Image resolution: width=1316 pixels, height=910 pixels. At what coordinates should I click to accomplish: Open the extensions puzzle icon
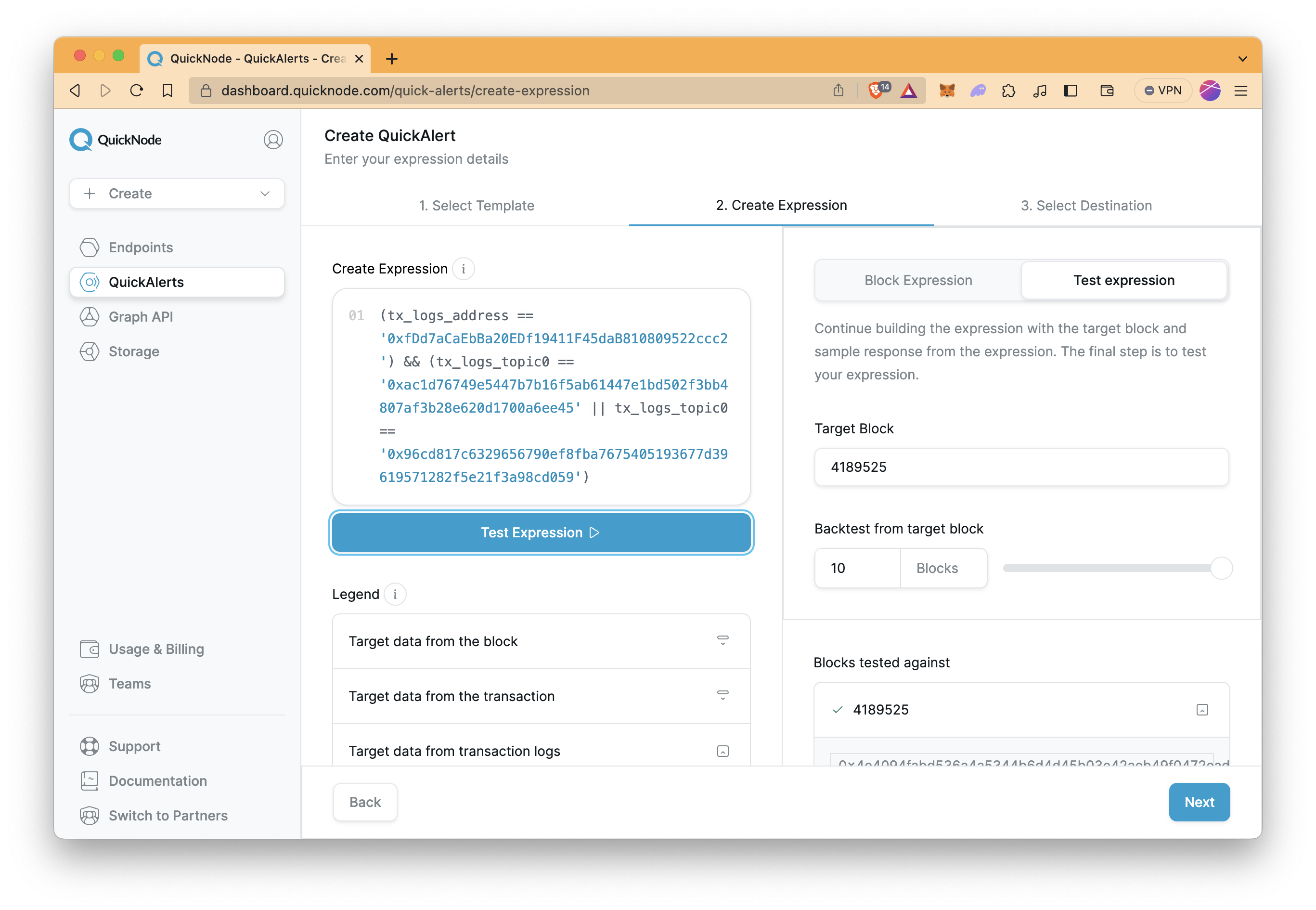pos(1009,91)
